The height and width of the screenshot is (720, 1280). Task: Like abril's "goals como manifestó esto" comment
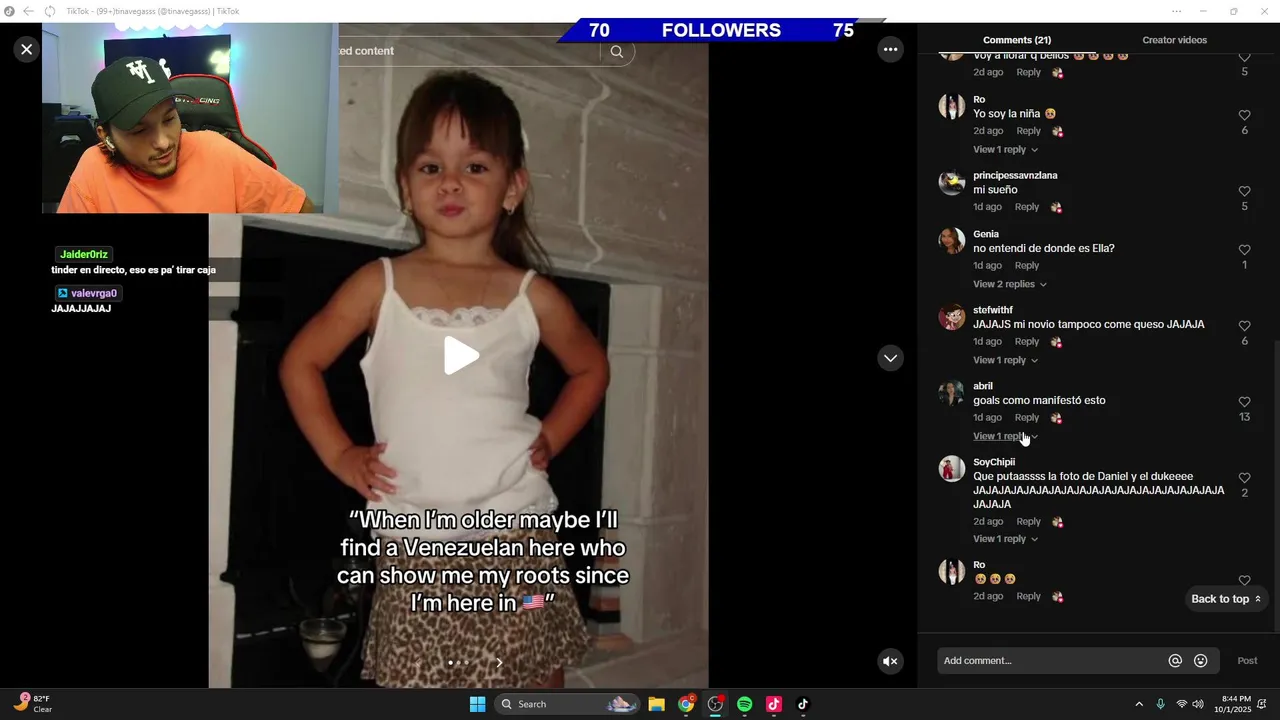point(1244,402)
